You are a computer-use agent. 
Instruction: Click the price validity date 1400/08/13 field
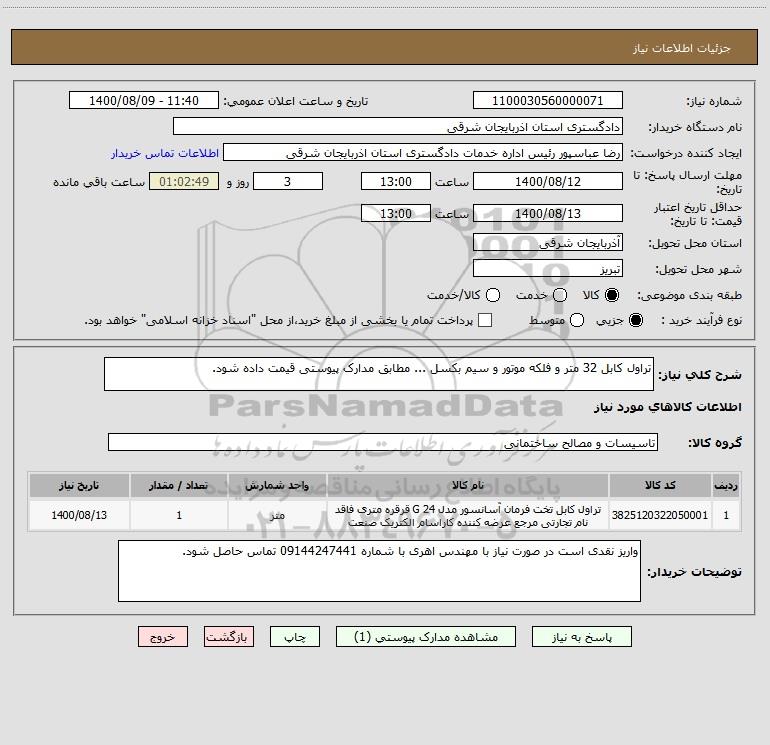tap(548, 213)
